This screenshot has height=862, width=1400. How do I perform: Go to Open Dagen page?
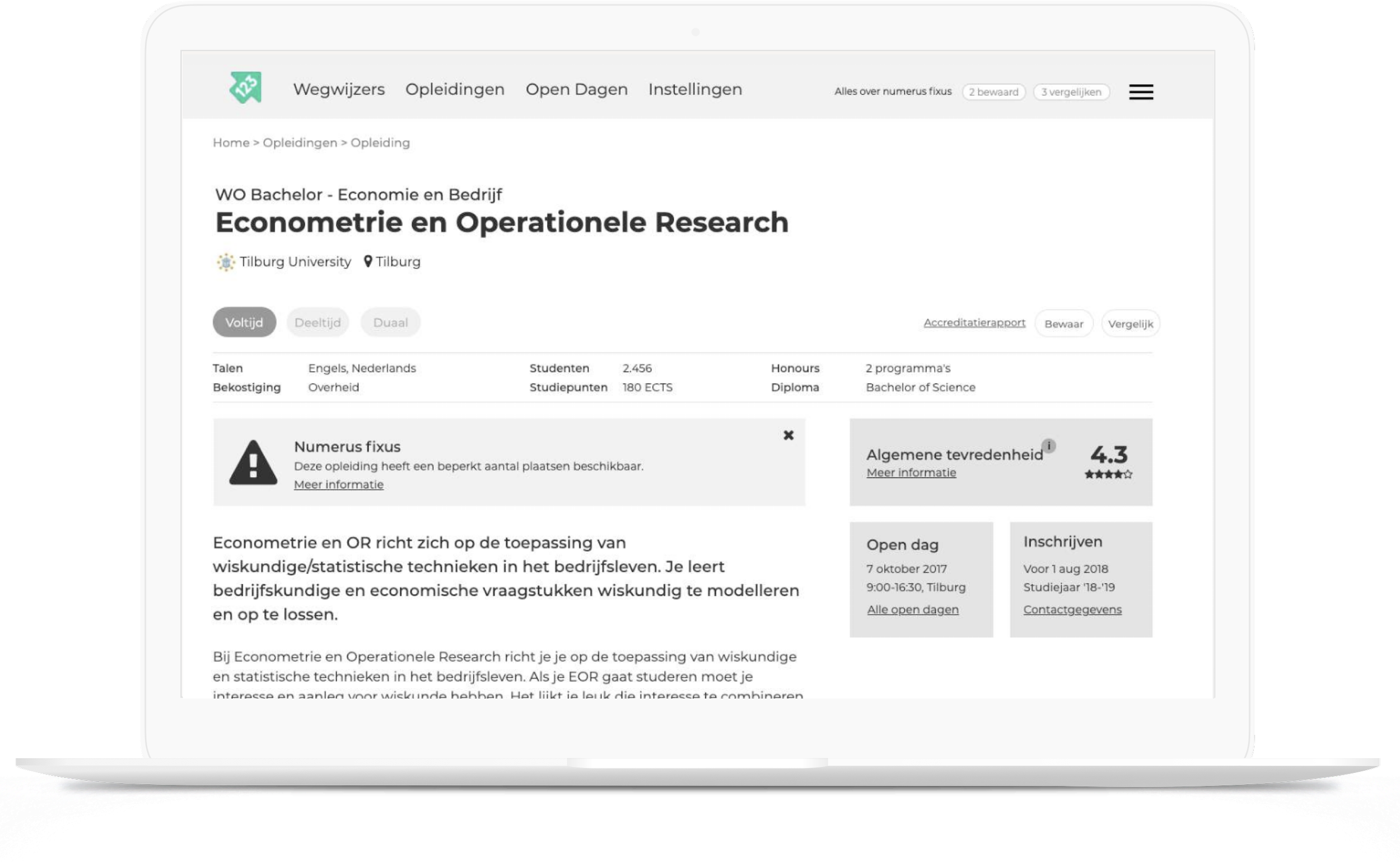click(576, 90)
